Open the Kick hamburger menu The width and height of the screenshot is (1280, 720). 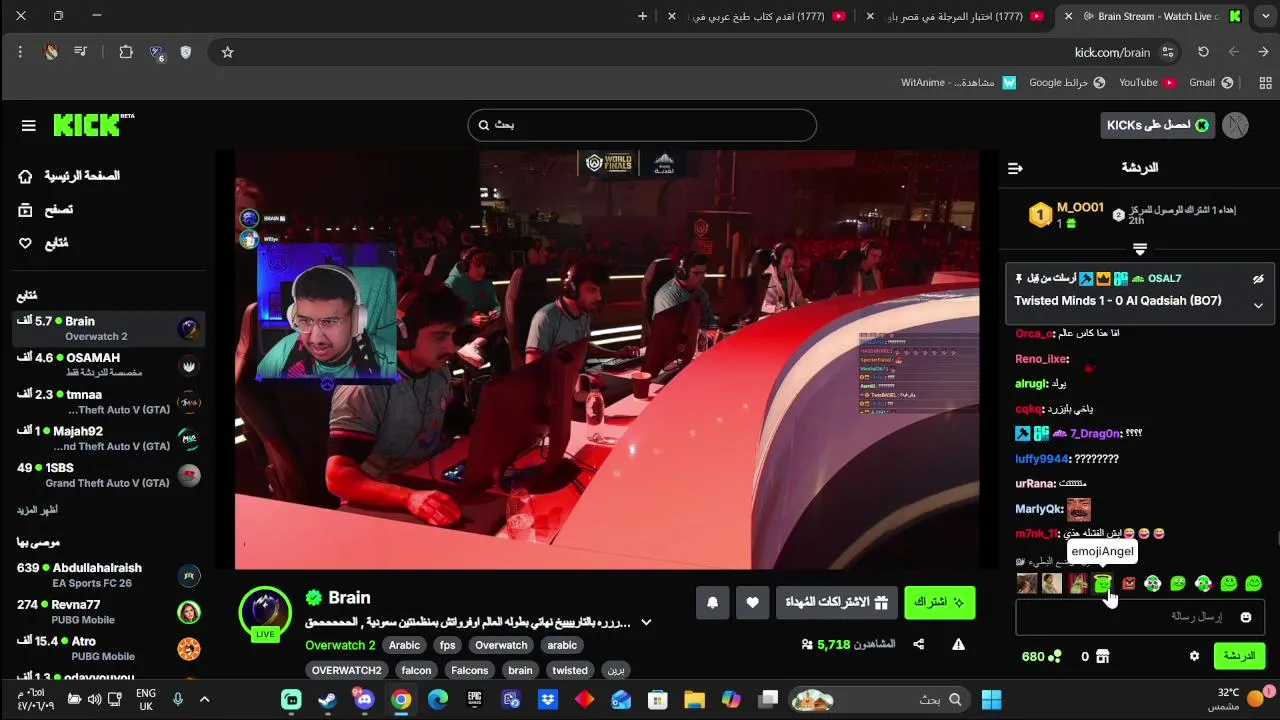click(x=28, y=125)
